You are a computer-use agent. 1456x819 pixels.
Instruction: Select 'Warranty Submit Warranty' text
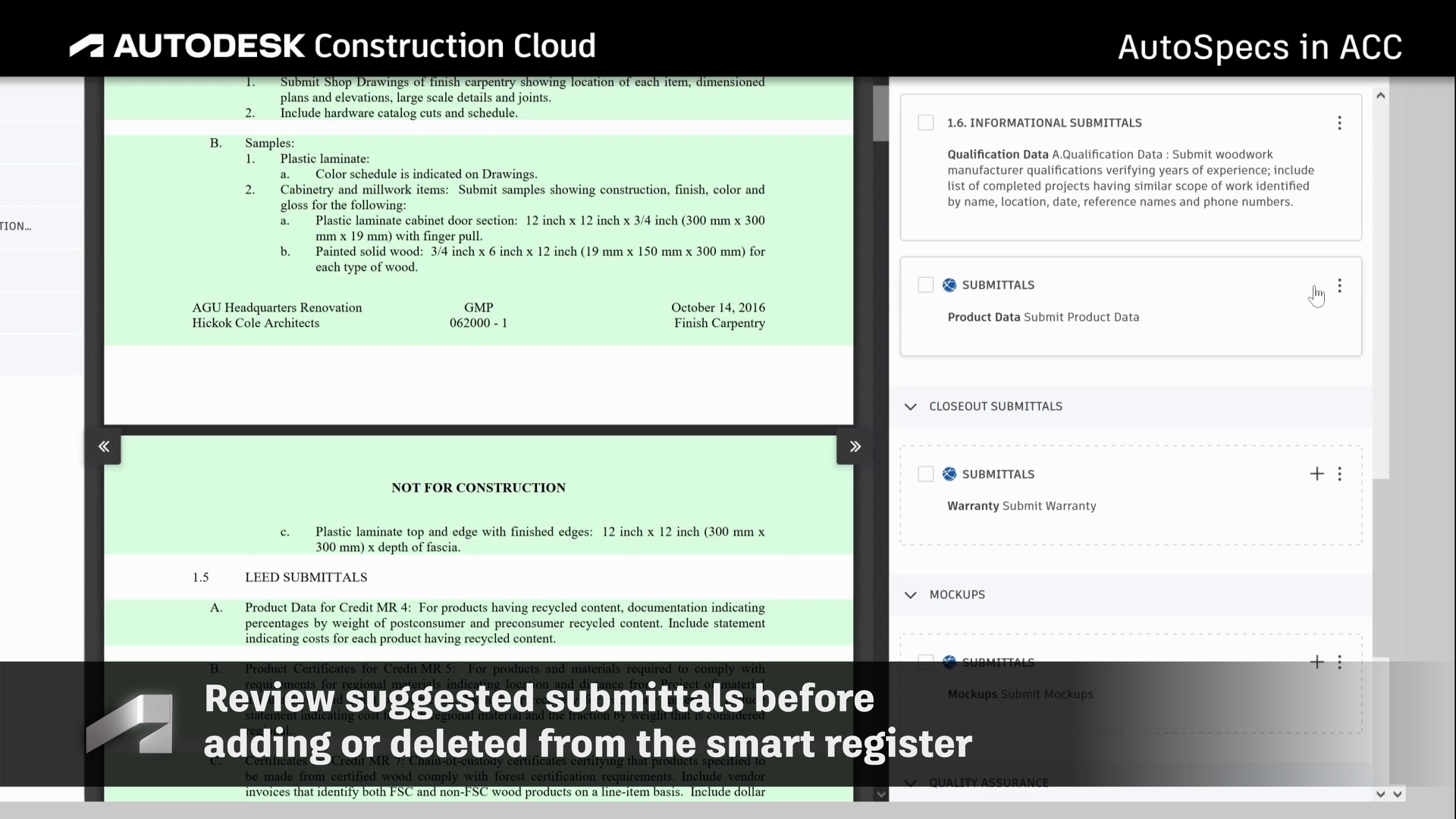(x=1021, y=506)
